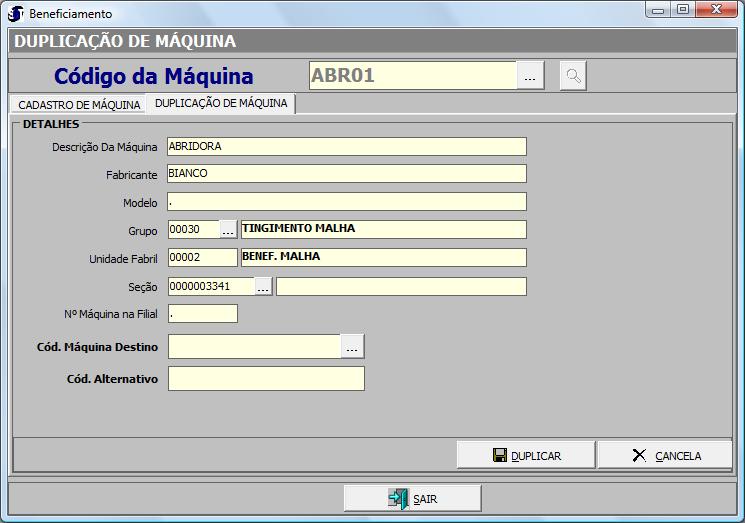Image resolution: width=745 pixels, height=523 pixels.
Task: Select the Duplicação de Máquina tab
Action: coord(221,104)
